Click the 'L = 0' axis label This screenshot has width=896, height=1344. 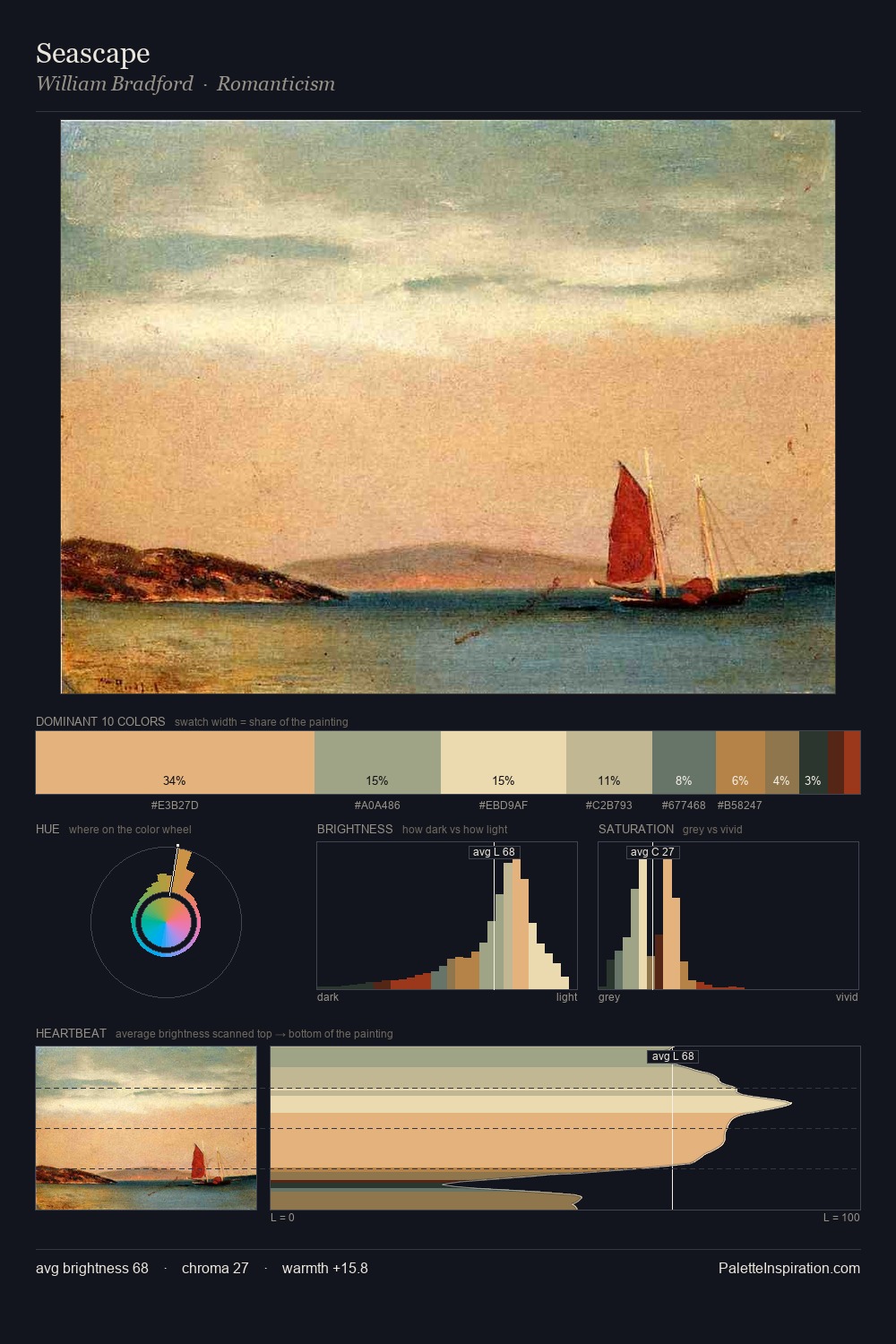(282, 1218)
